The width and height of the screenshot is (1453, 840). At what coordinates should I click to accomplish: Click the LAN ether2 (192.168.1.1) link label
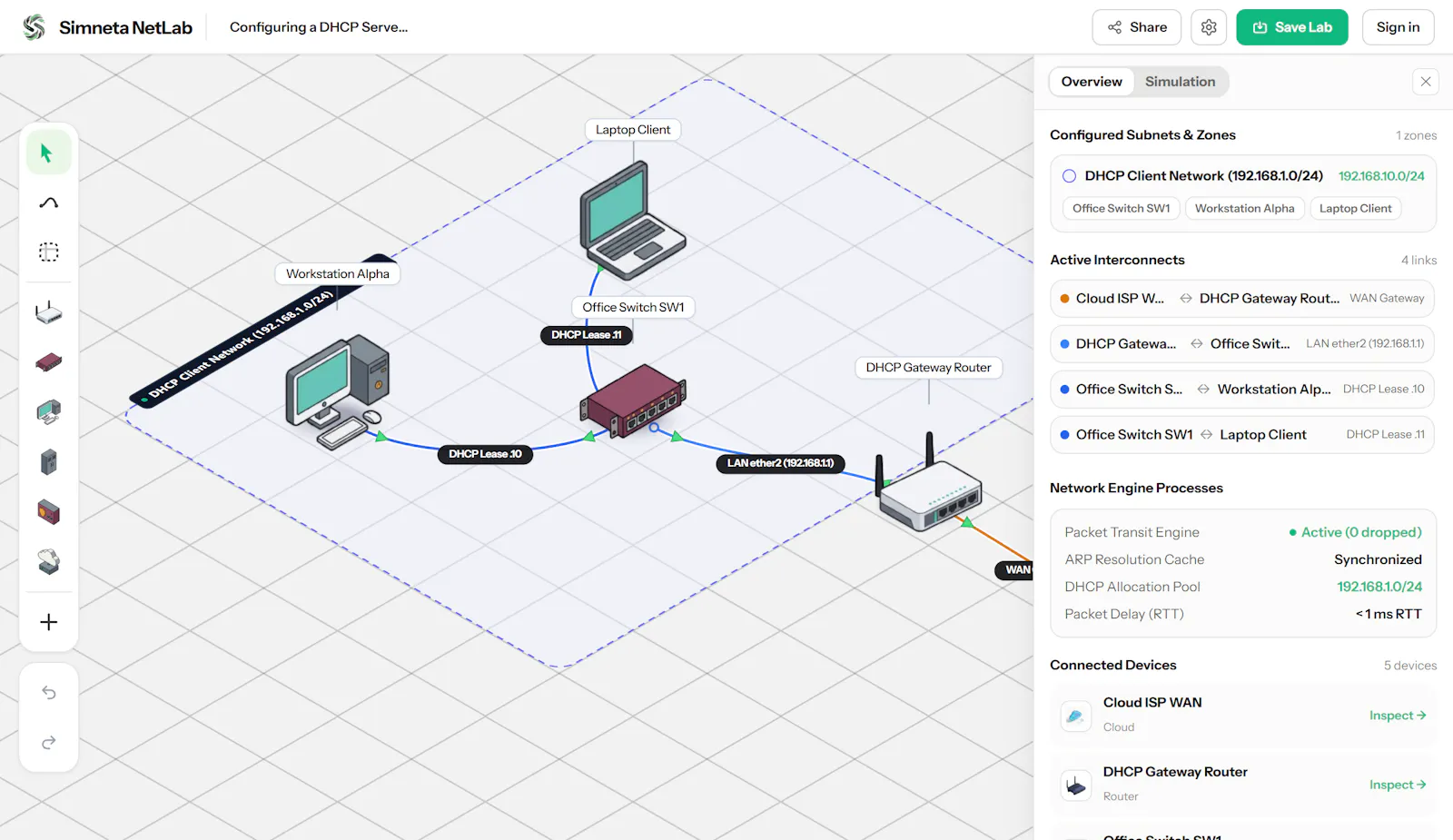coord(780,463)
